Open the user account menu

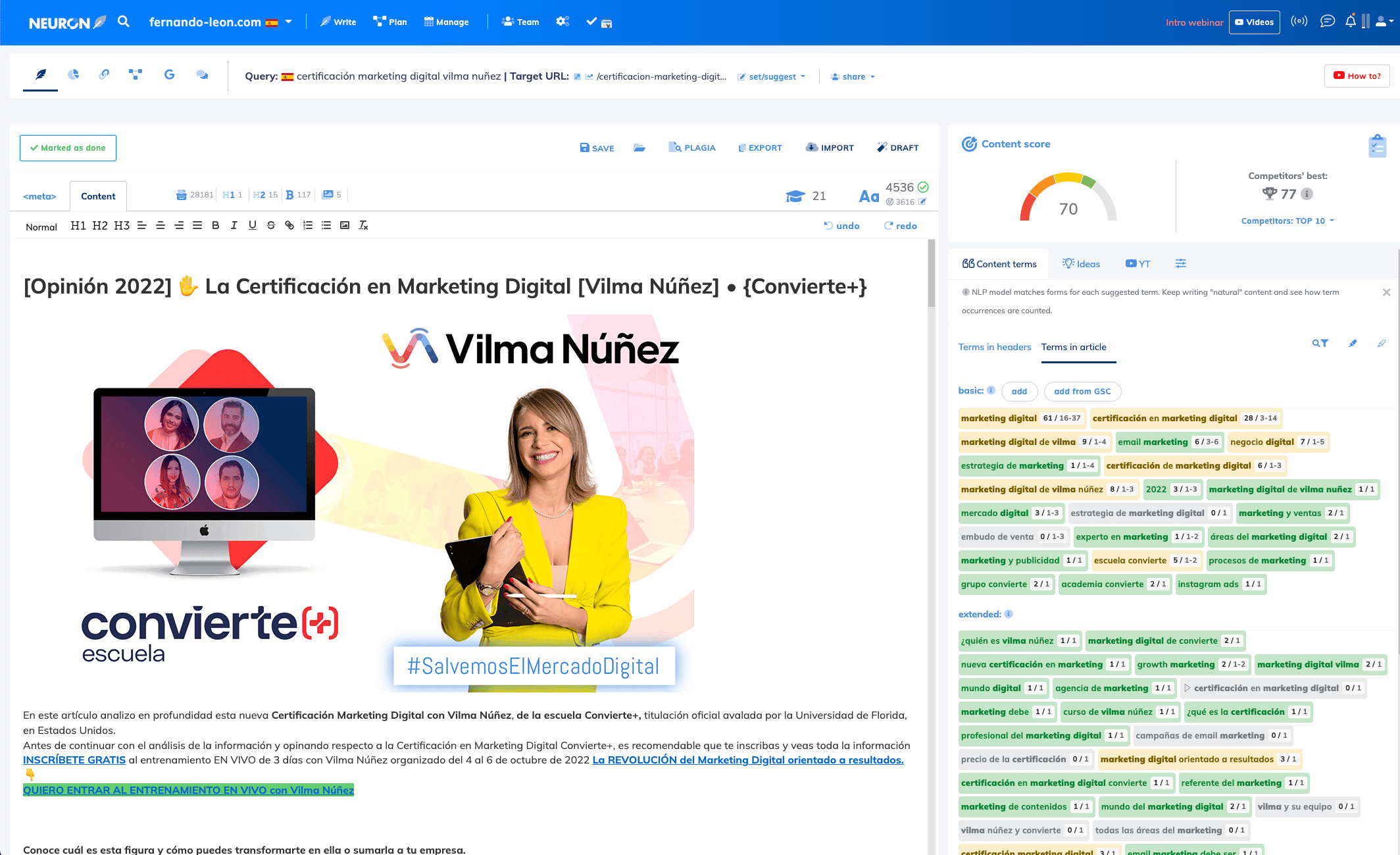[1384, 22]
